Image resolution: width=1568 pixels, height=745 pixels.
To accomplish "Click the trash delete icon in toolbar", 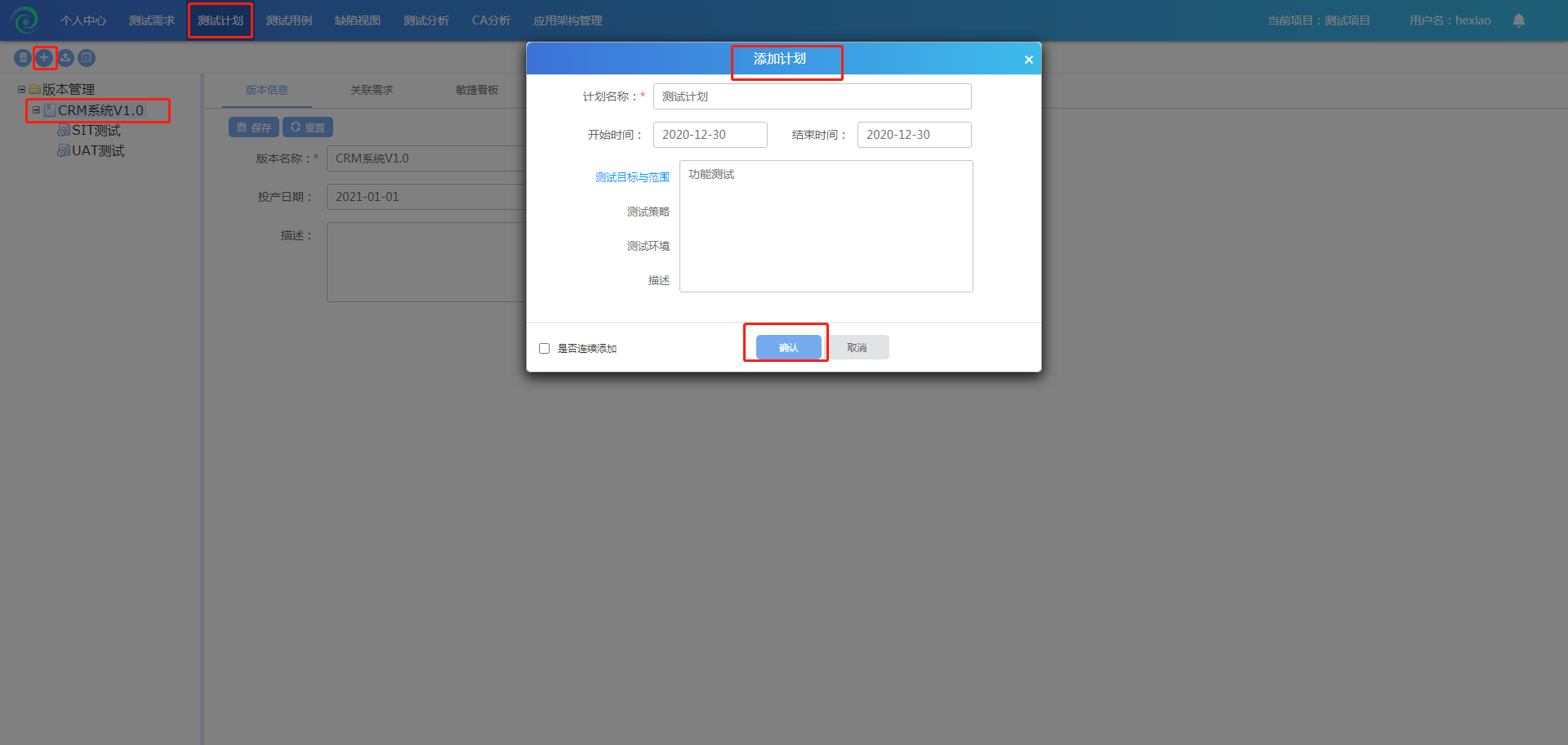I will click(x=23, y=58).
